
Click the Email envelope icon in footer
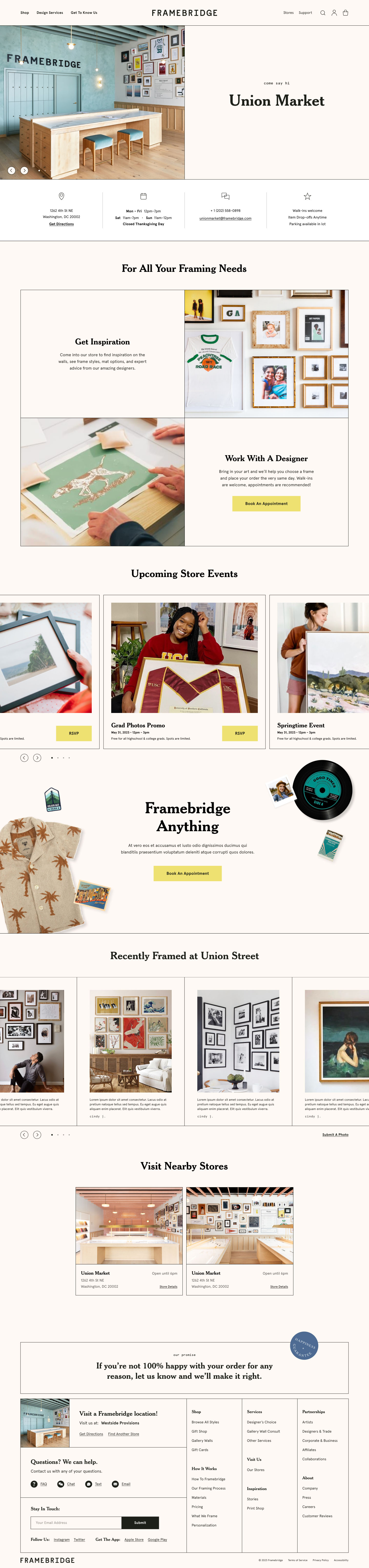click(x=116, y=1483)
